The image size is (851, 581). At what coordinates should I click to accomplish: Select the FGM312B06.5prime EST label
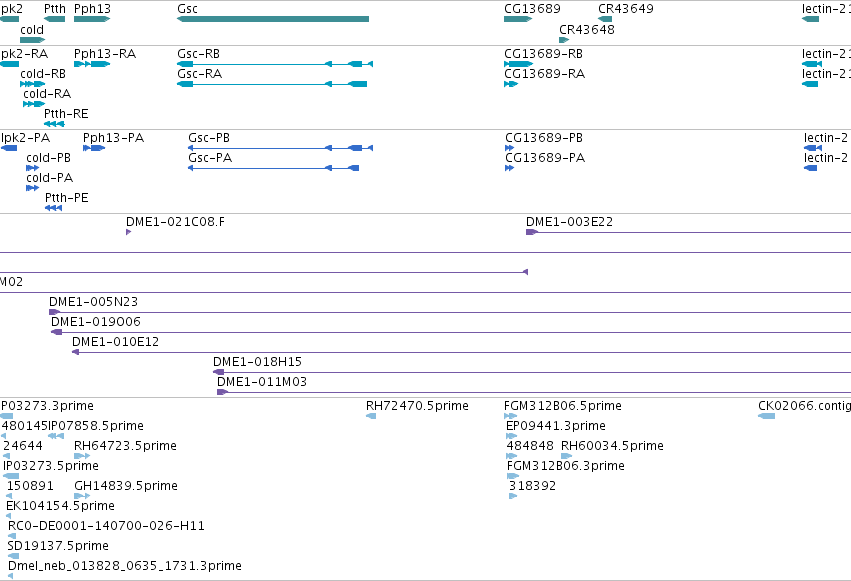563,406
